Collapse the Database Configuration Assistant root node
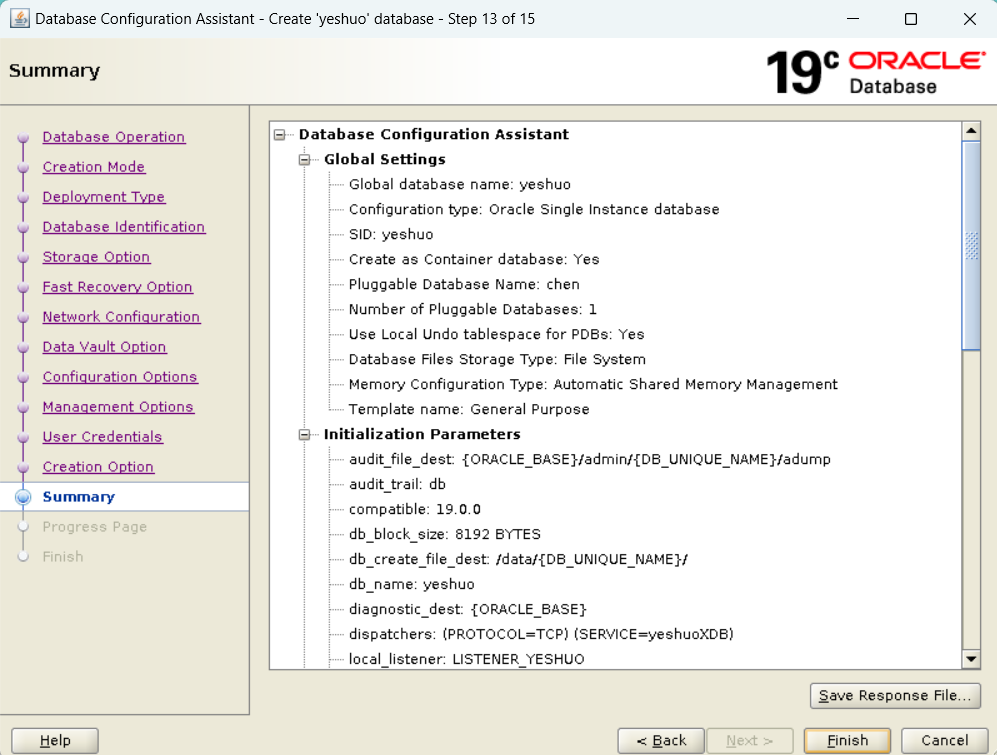This screenshot has height=755, width=997. pos(279,135)
